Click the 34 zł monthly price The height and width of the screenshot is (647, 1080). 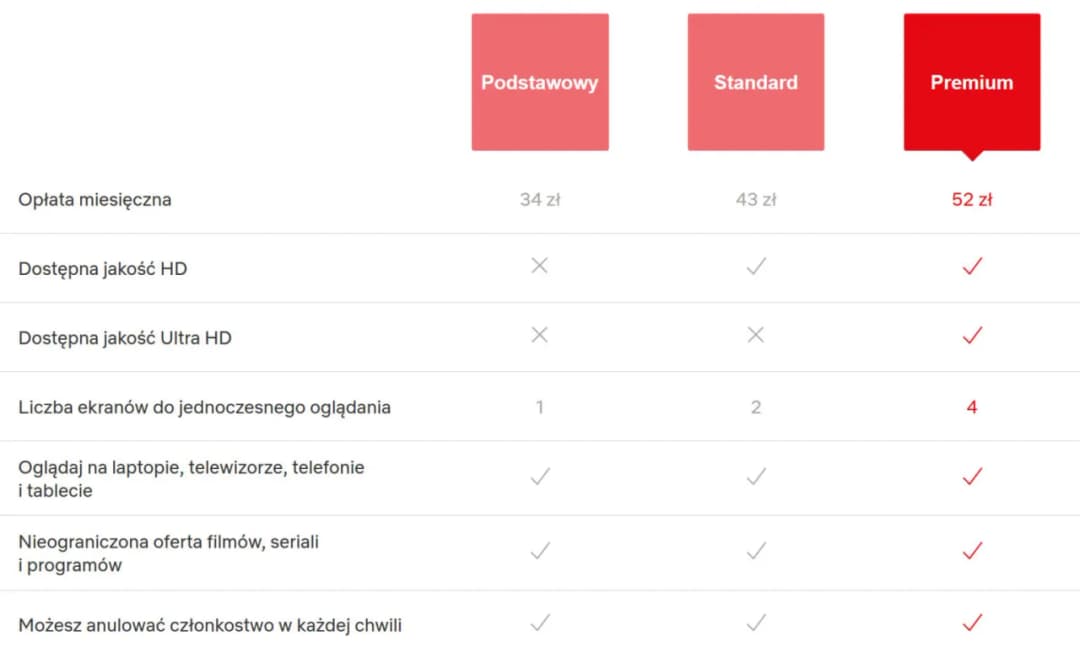(x=540, y=199)
